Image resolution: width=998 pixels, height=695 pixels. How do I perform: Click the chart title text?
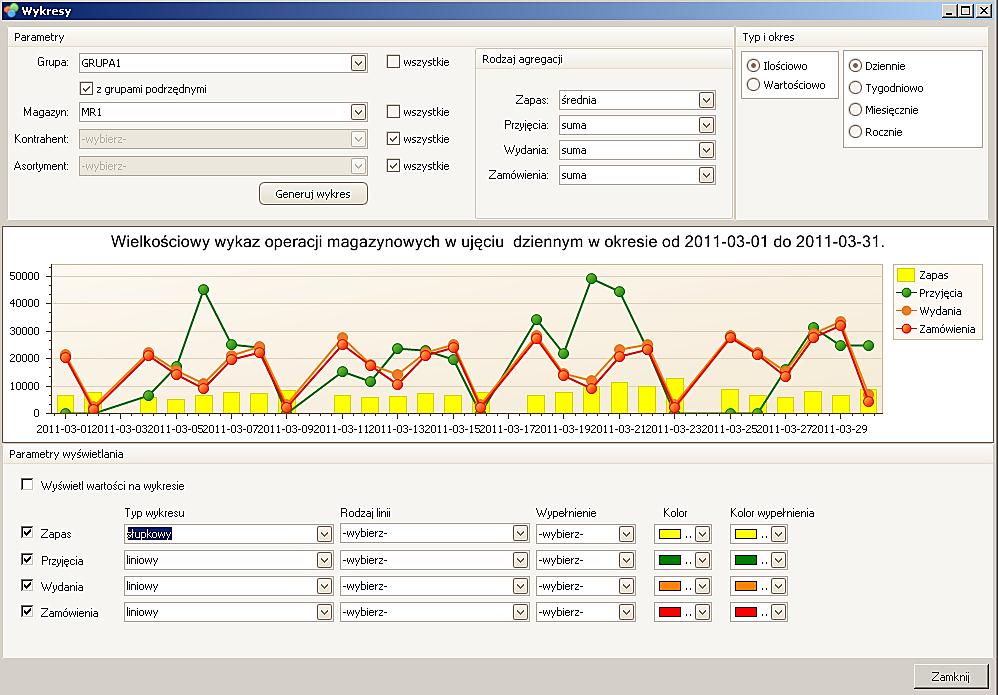[498, 242]
